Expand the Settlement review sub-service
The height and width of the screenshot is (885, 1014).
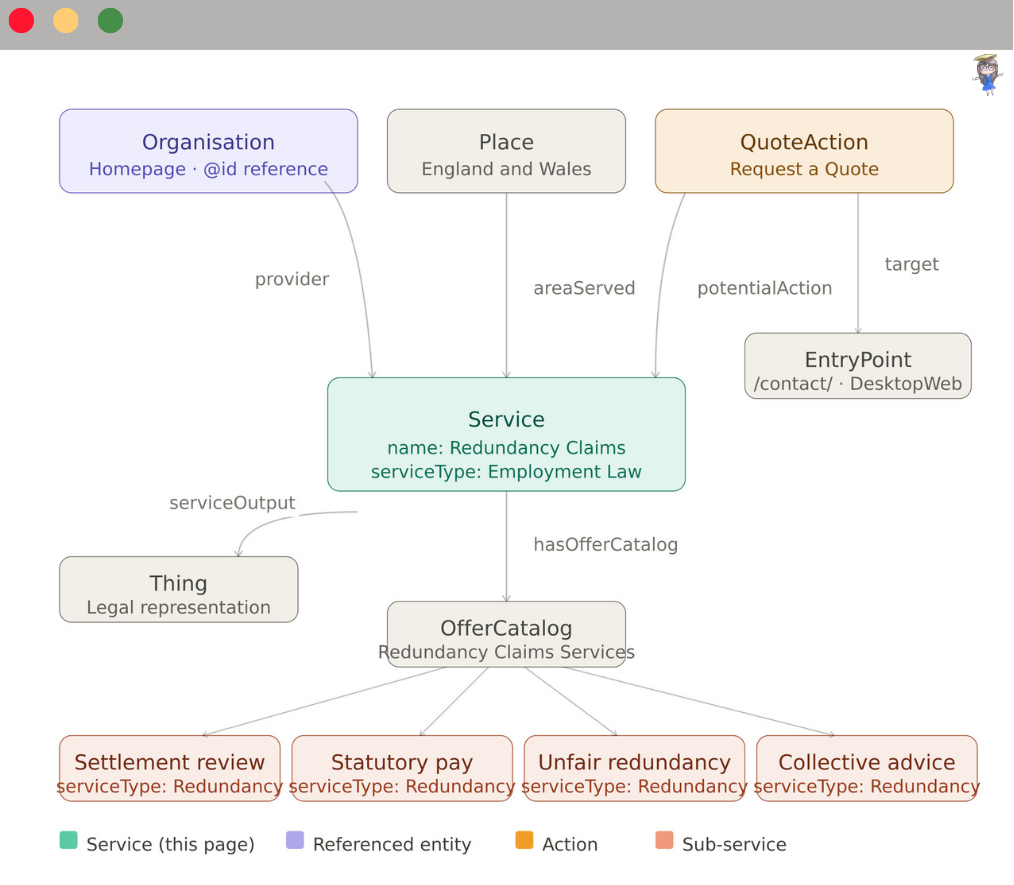pos(168,768)
